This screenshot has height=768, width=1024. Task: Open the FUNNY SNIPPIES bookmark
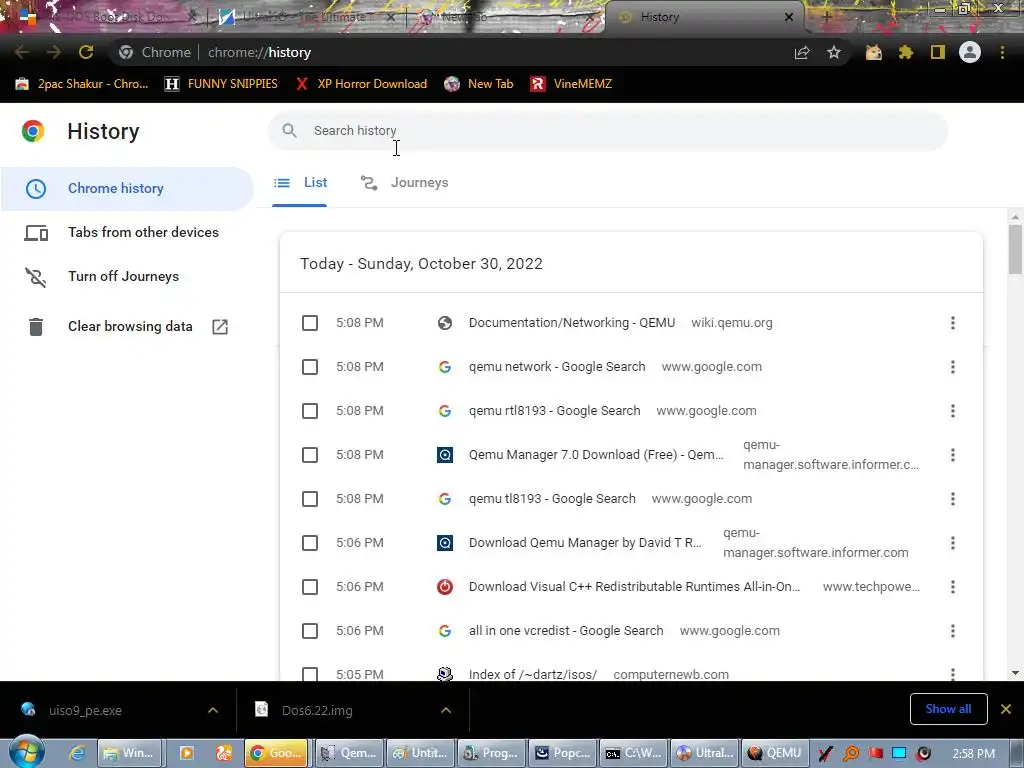tap(221, 84)
